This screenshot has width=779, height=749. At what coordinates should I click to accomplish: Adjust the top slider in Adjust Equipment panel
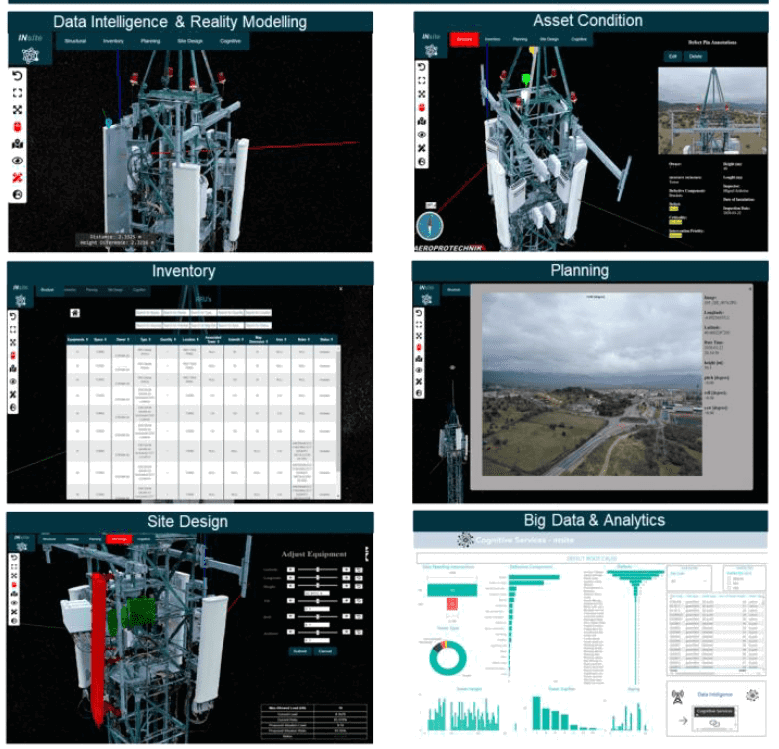coord(318,569)
